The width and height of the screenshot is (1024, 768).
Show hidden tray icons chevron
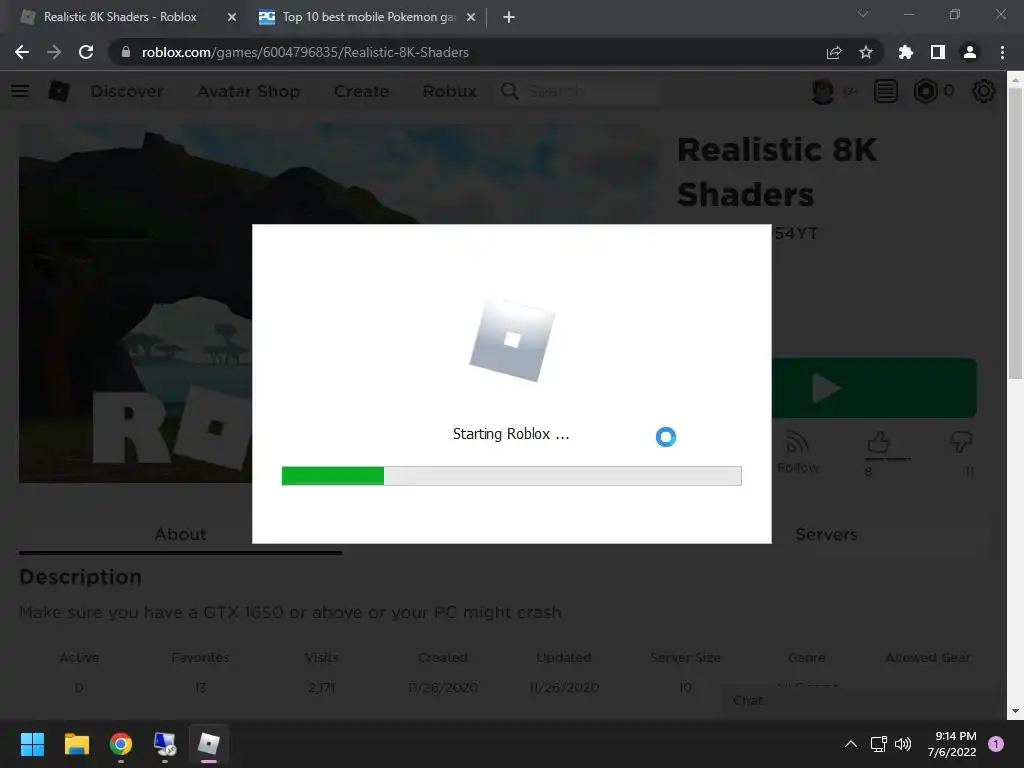click(x=851, y=744)
